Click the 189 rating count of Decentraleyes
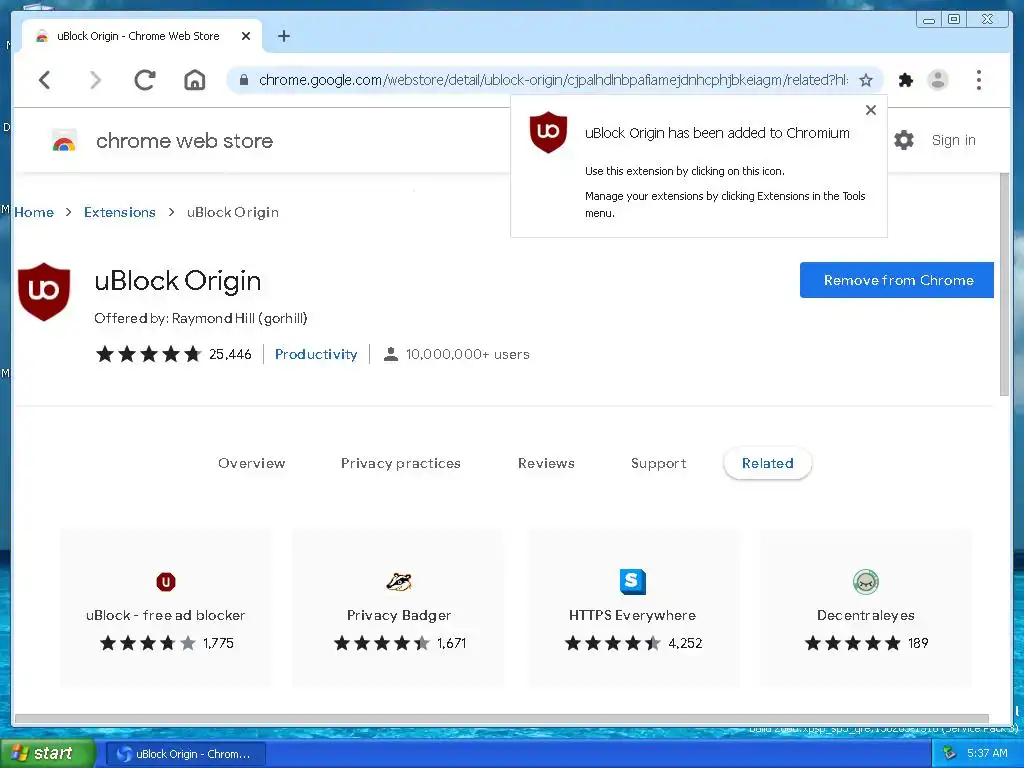This screenshot has height=768, width=1024. click(x=918, y=643)
